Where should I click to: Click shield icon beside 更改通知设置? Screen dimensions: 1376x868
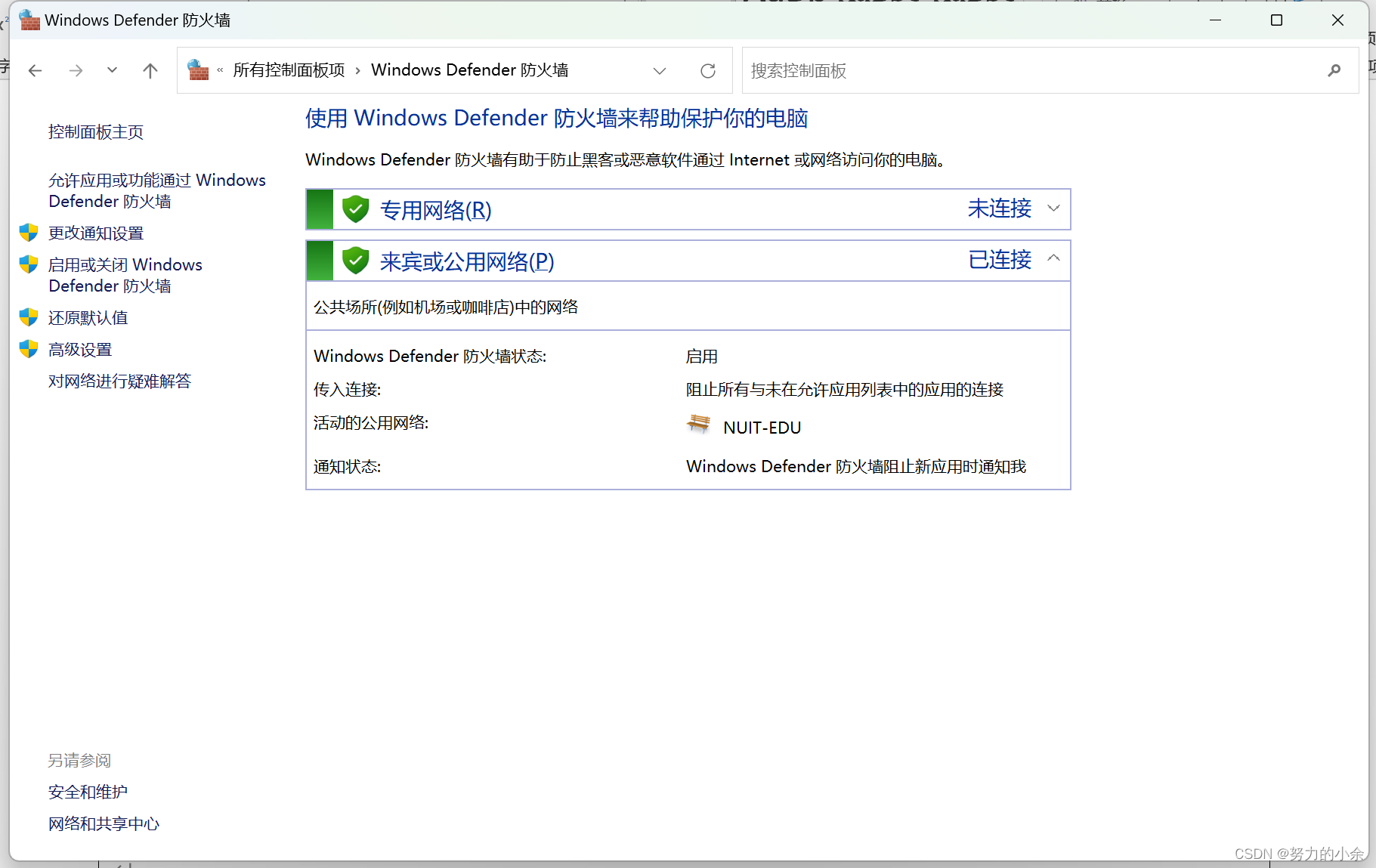[29, 233]
